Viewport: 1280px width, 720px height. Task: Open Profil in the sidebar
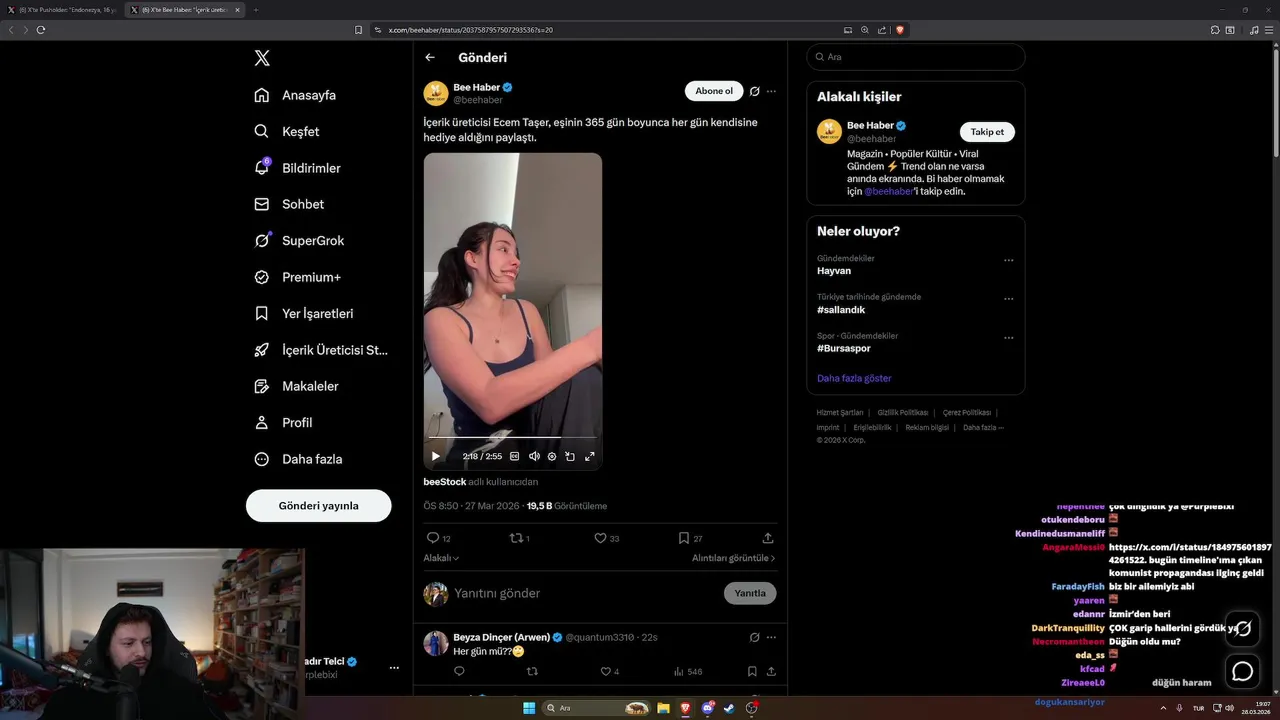point(283,422)
